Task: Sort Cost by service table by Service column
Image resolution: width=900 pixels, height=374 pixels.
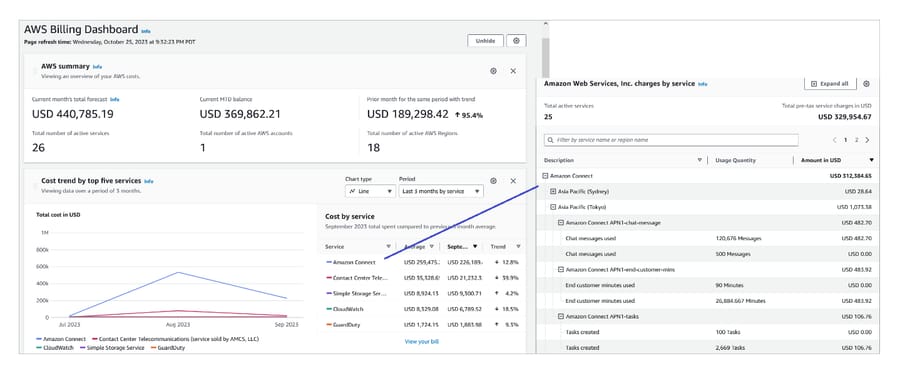Action: point(388,247)
